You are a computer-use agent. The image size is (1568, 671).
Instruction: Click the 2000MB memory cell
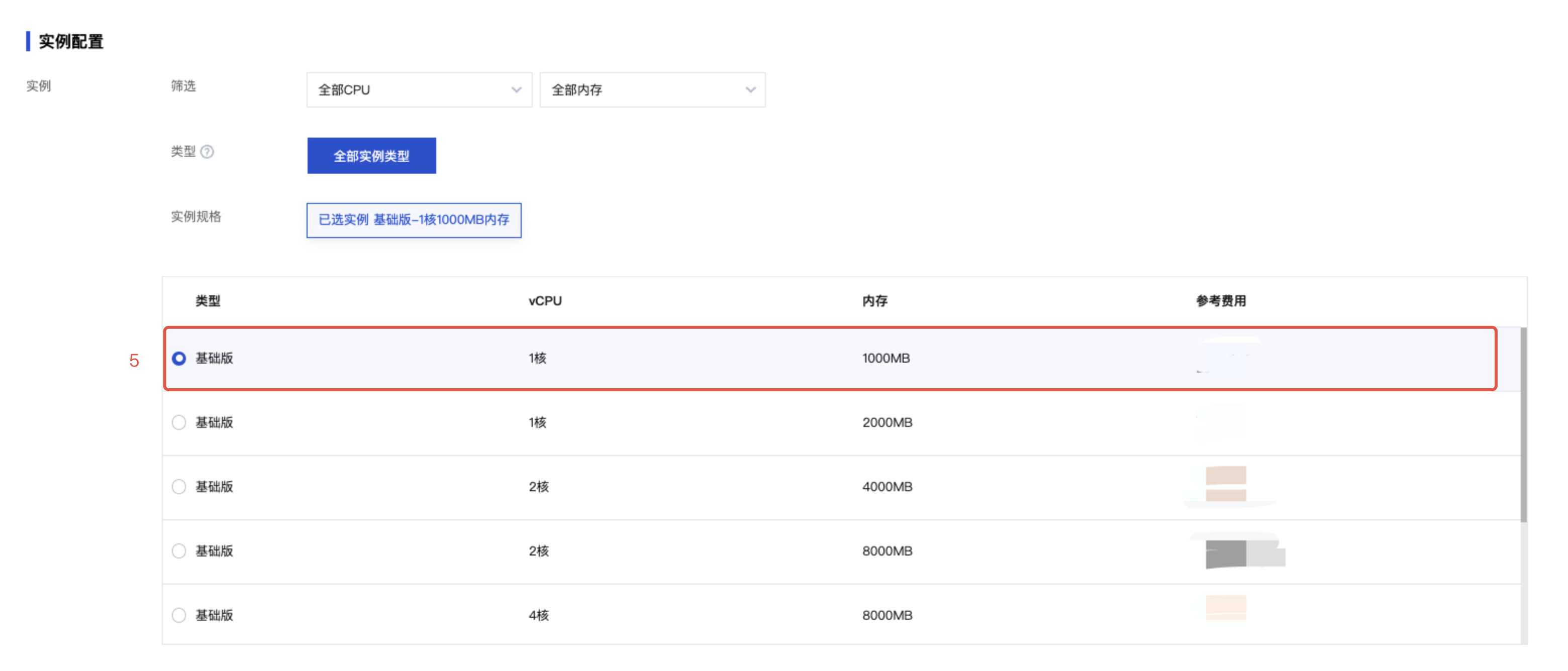click(x=887, y=422)
